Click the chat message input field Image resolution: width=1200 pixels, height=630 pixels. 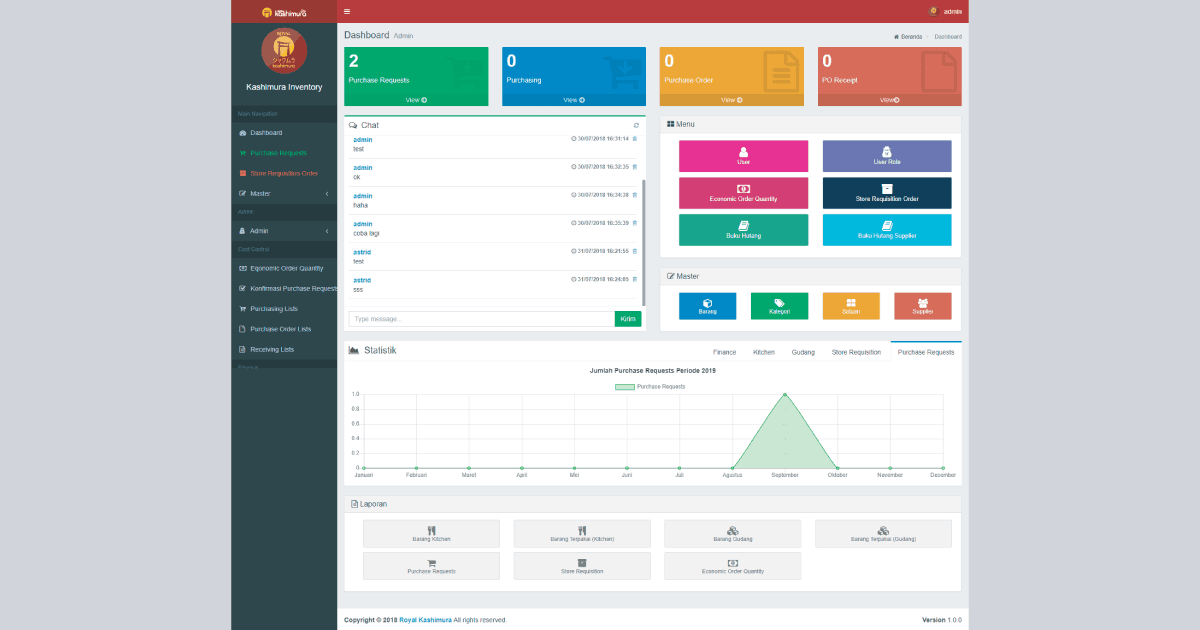481,319
